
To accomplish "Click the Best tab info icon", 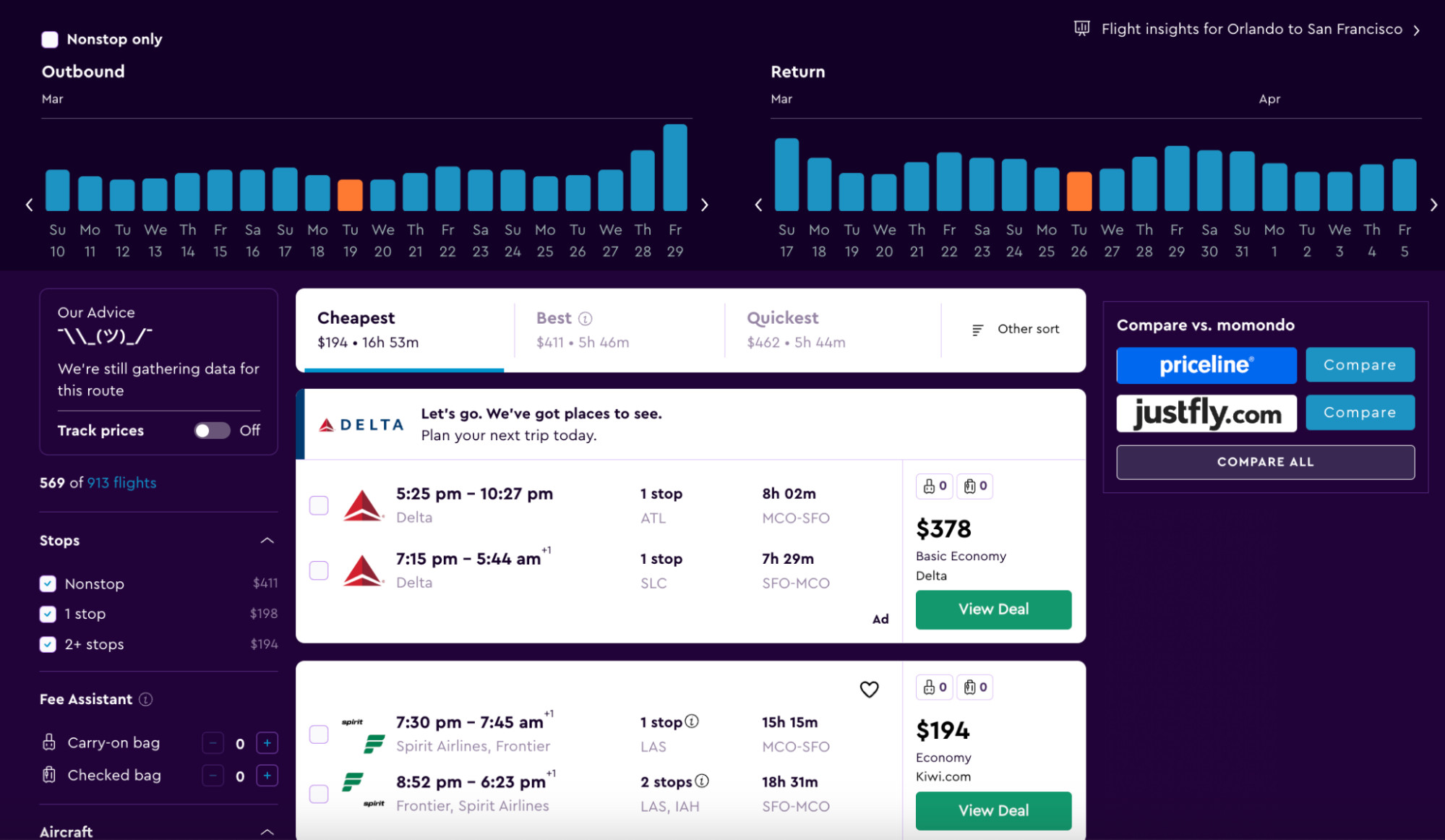I will coord(586,319).
